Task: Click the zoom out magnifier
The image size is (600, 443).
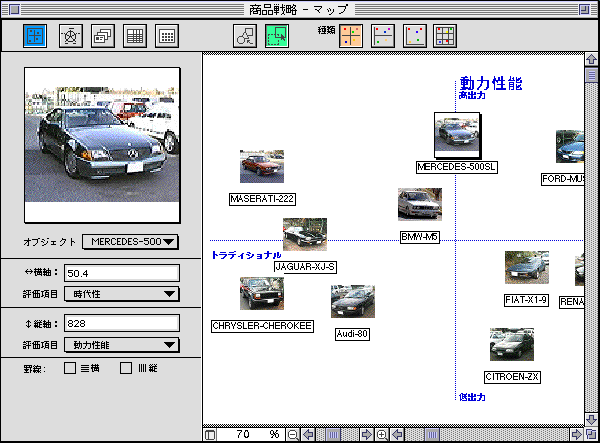Action: [293, 435]
